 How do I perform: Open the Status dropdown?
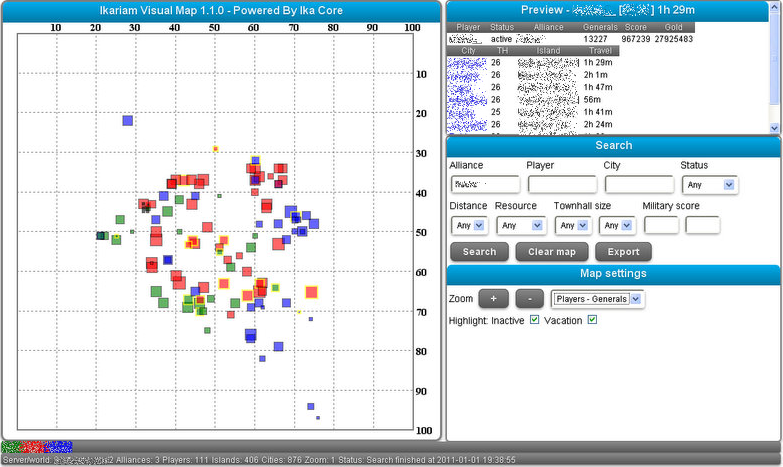[x=709, y=185]
